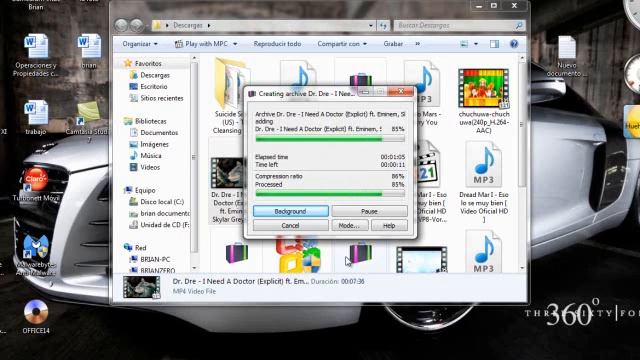This screenshot has width=640, height=360.
Task: Click the Descargas address bar breadcrumb
Action: [188, 25]
